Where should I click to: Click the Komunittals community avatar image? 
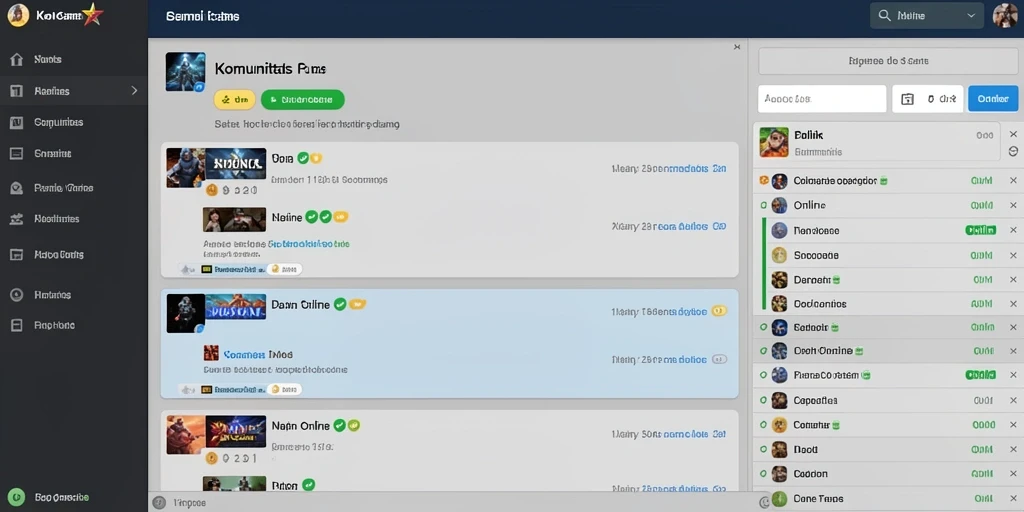185,72
